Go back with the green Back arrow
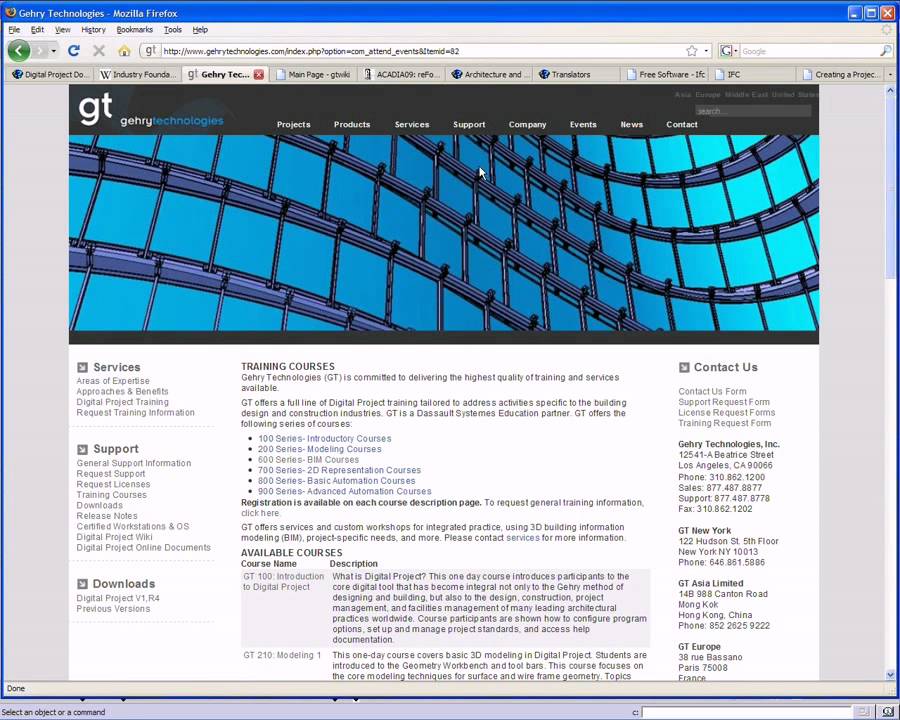 click(19, 51)
